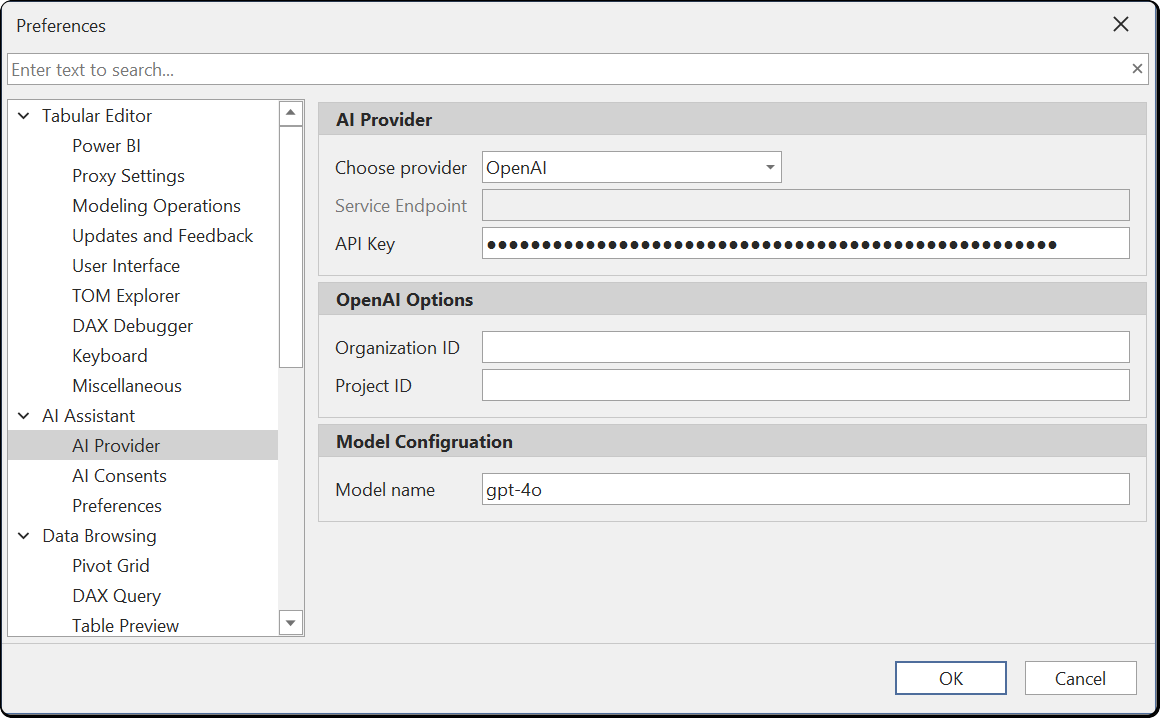Collapse the AI Assistant tree section
Viewport: 1160px width, 718px height.
tap(23, 415)
